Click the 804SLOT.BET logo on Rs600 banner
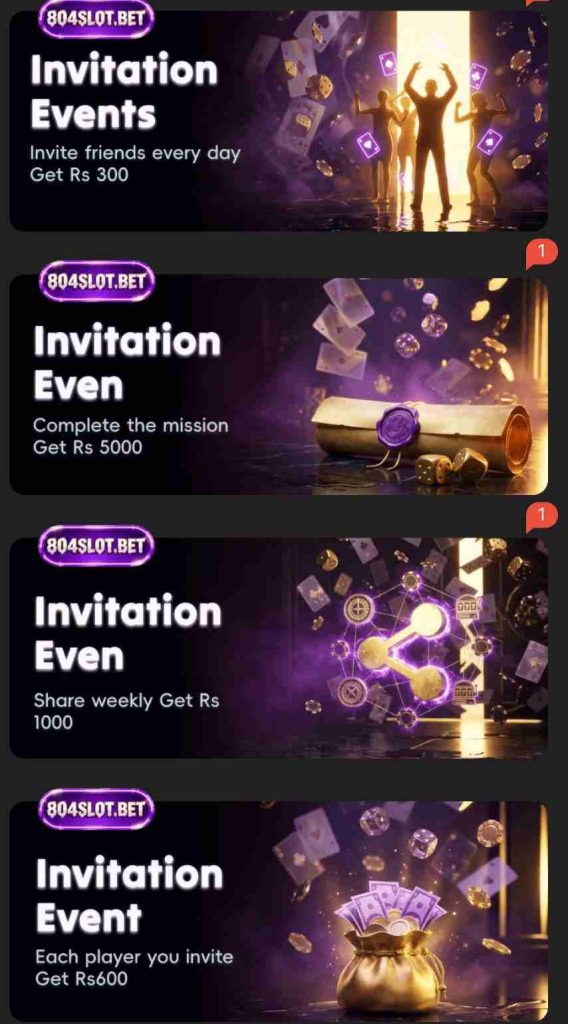Viewport: 568px width, 1024px height. click(96, 809)
